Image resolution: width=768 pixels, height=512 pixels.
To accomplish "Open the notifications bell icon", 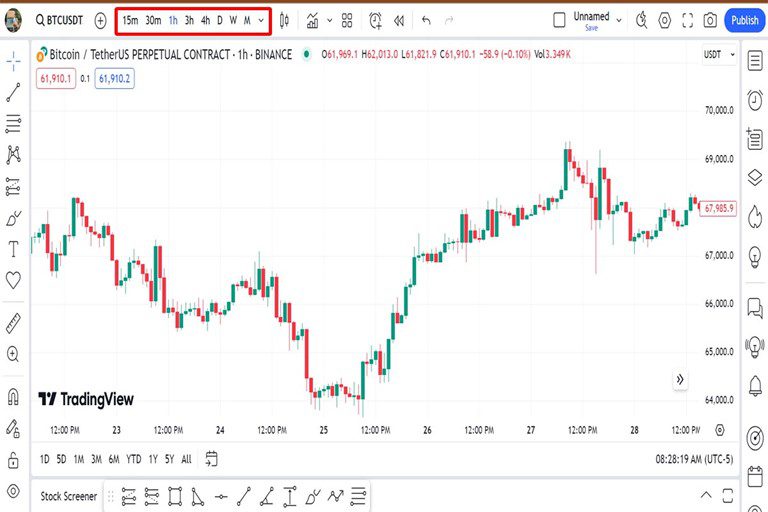I will [x=755, y=387].
